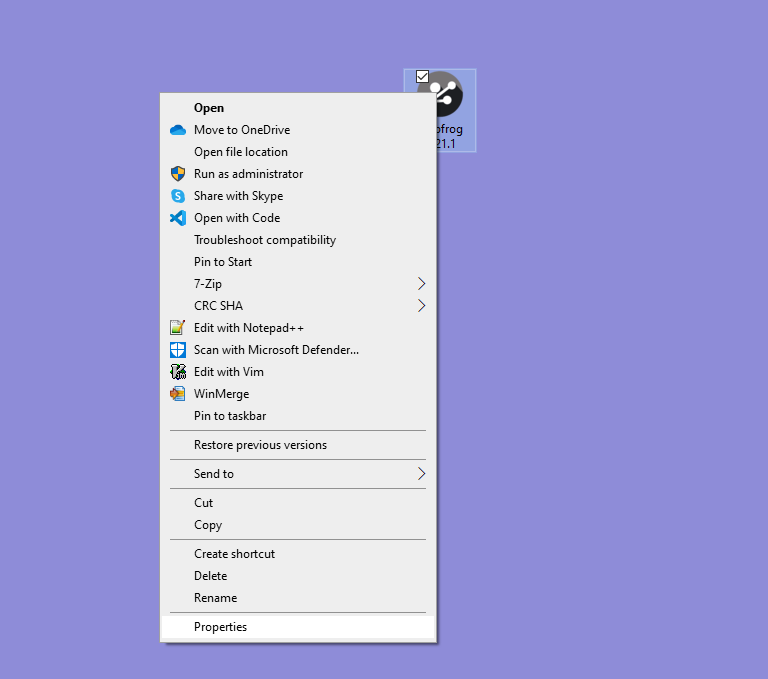Choose Open file location
The image size is (768, 679).
[240, 152]
